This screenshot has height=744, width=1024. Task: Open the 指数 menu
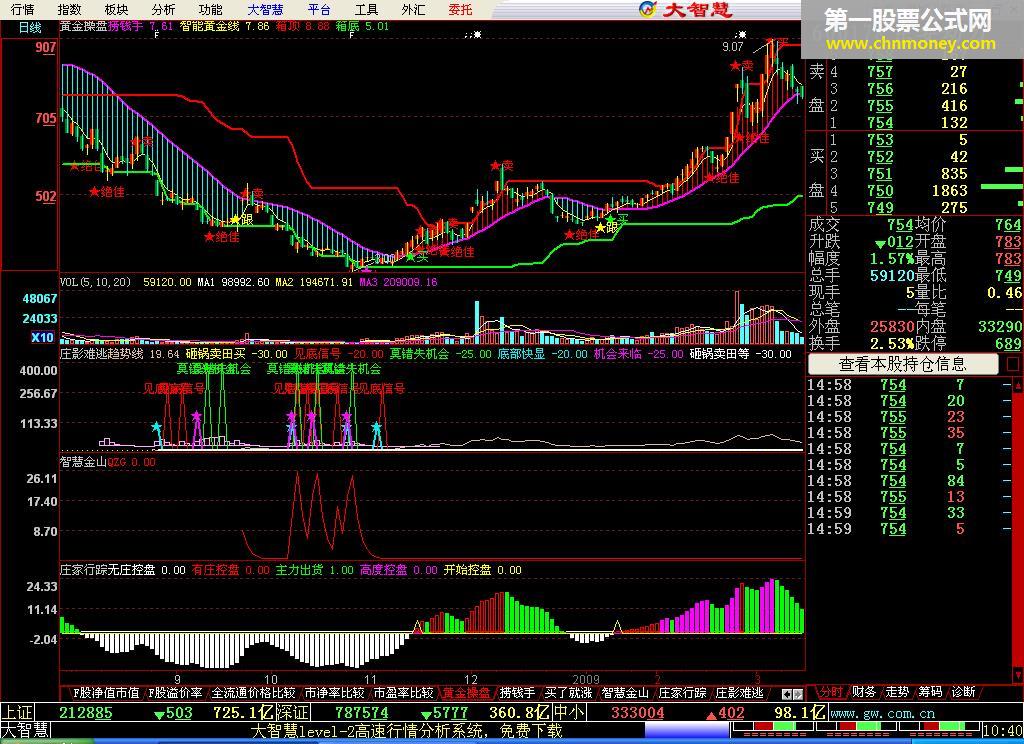point(69,9)
